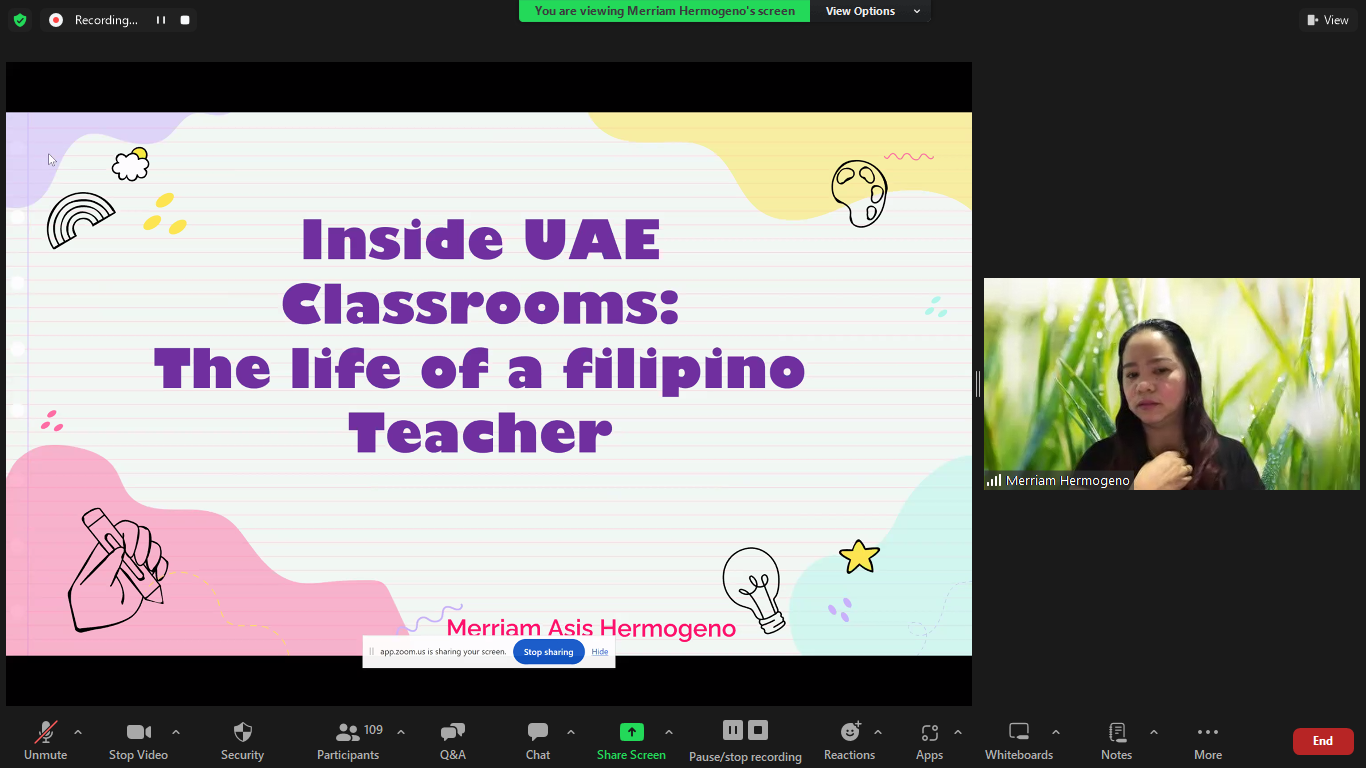1366x768 pixels.
Task: Click the blue Stop sharing button
Action: tap(548, 652)
